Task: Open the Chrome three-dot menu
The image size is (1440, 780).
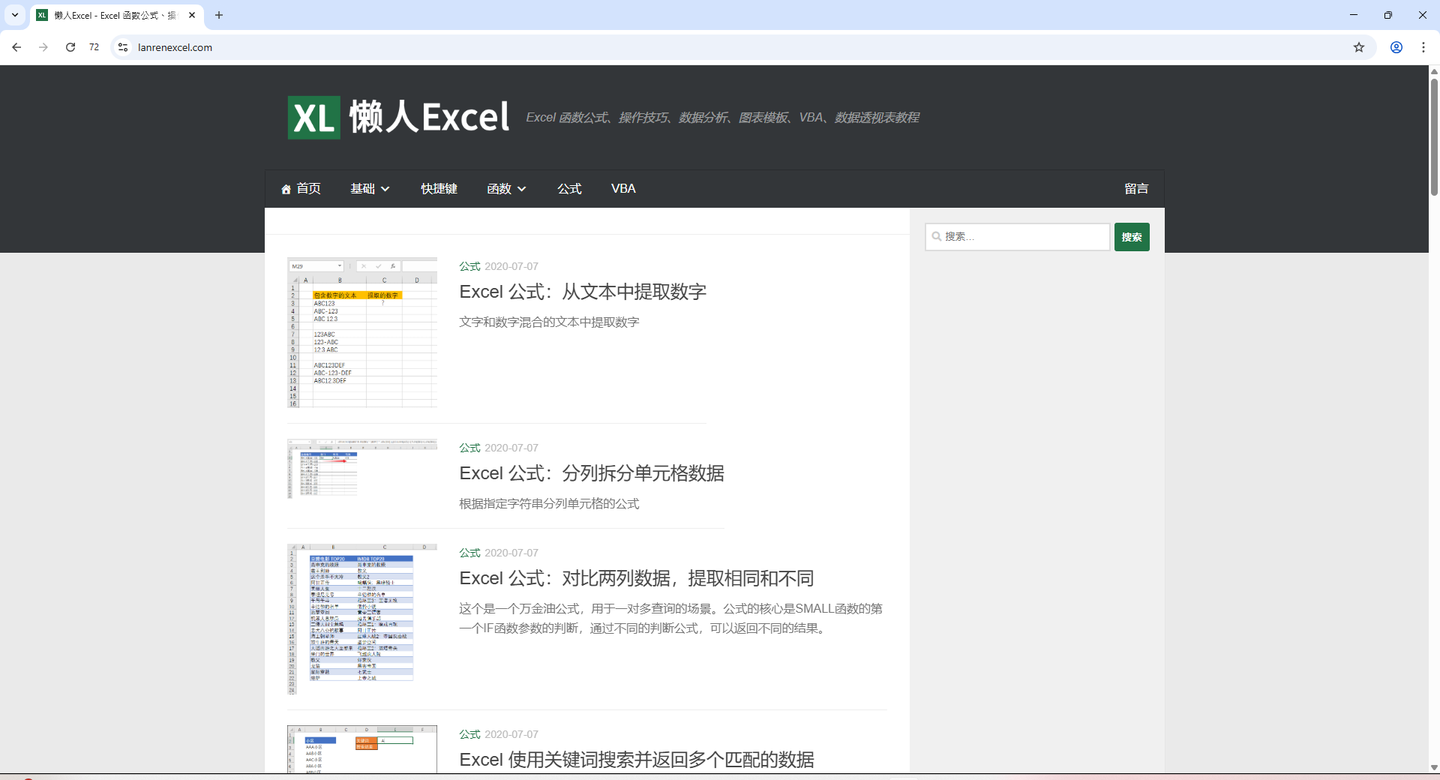Action: [x=1423, y=47]
